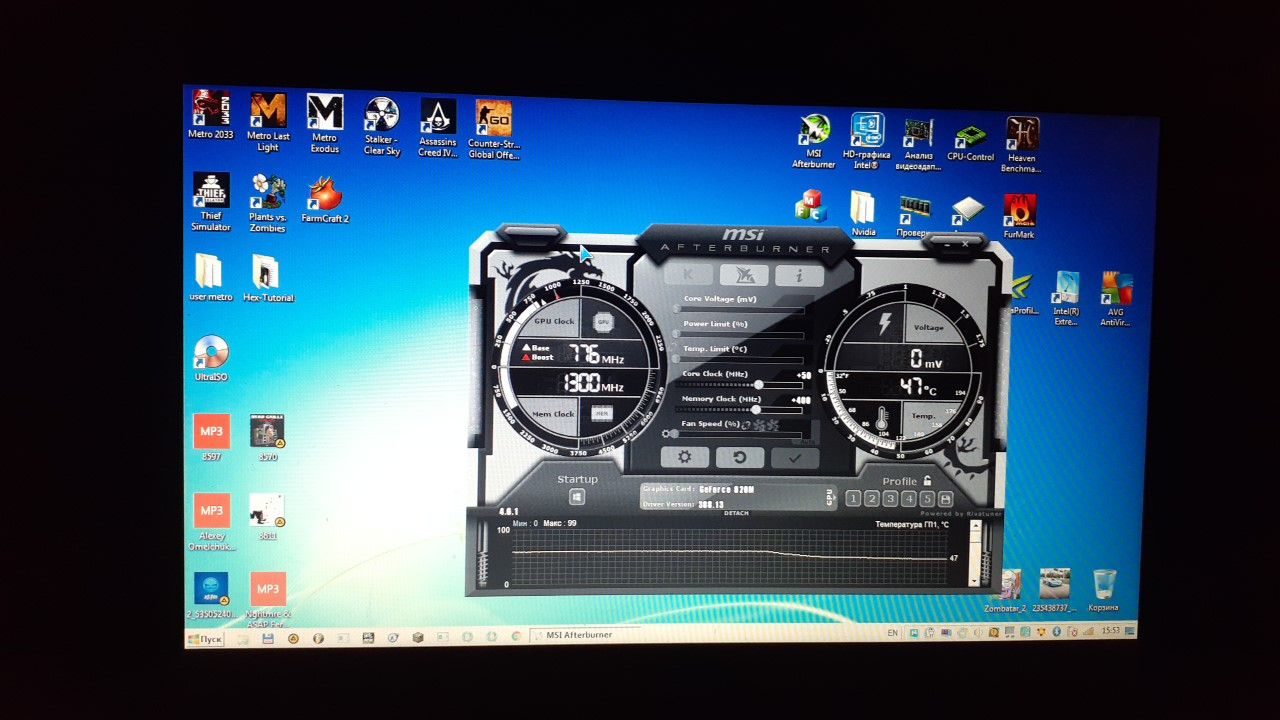This screenshot has width=1280, height=720.
Task: Open the Metro Last Light desktop shortcut
Action: [x=268, y=122]
